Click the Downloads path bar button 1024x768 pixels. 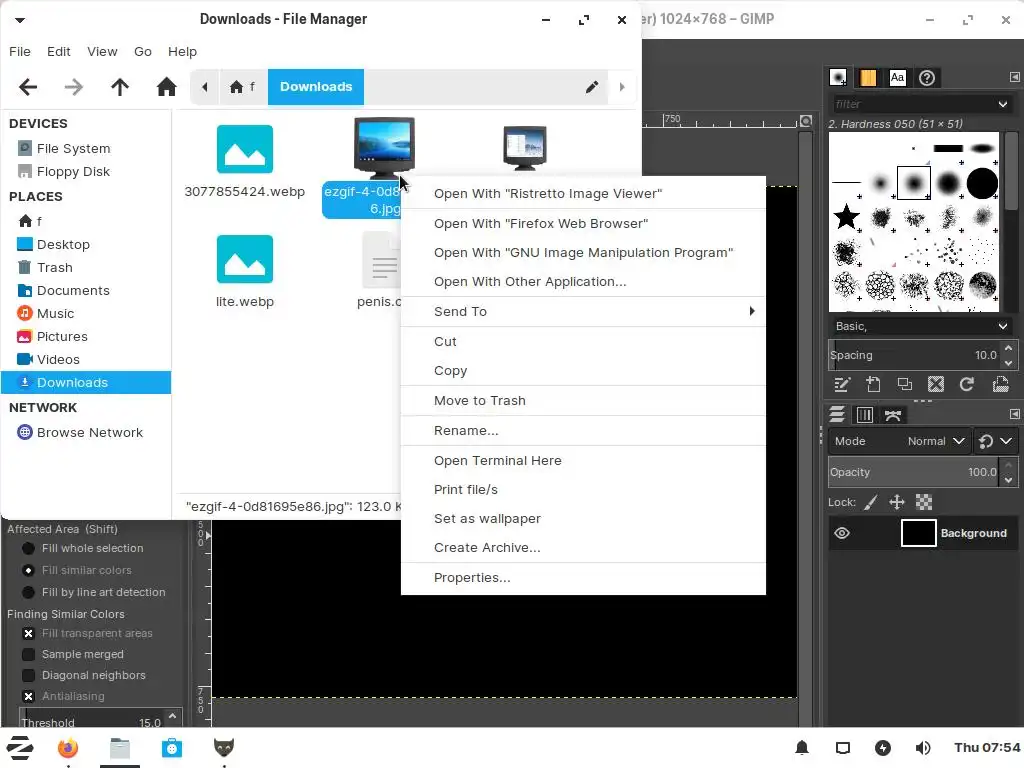tap(316, 87)
